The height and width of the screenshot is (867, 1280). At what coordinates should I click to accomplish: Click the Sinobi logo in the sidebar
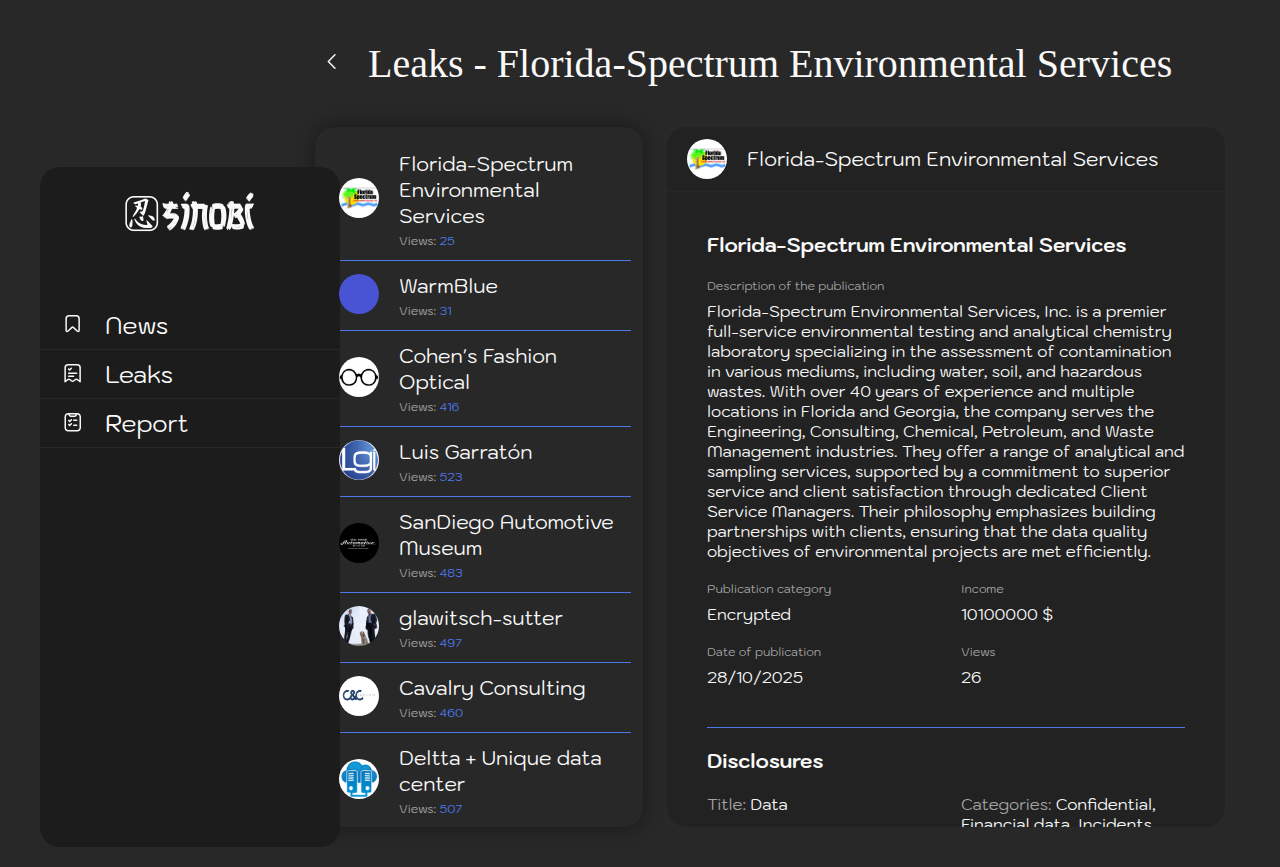[190, 213]
